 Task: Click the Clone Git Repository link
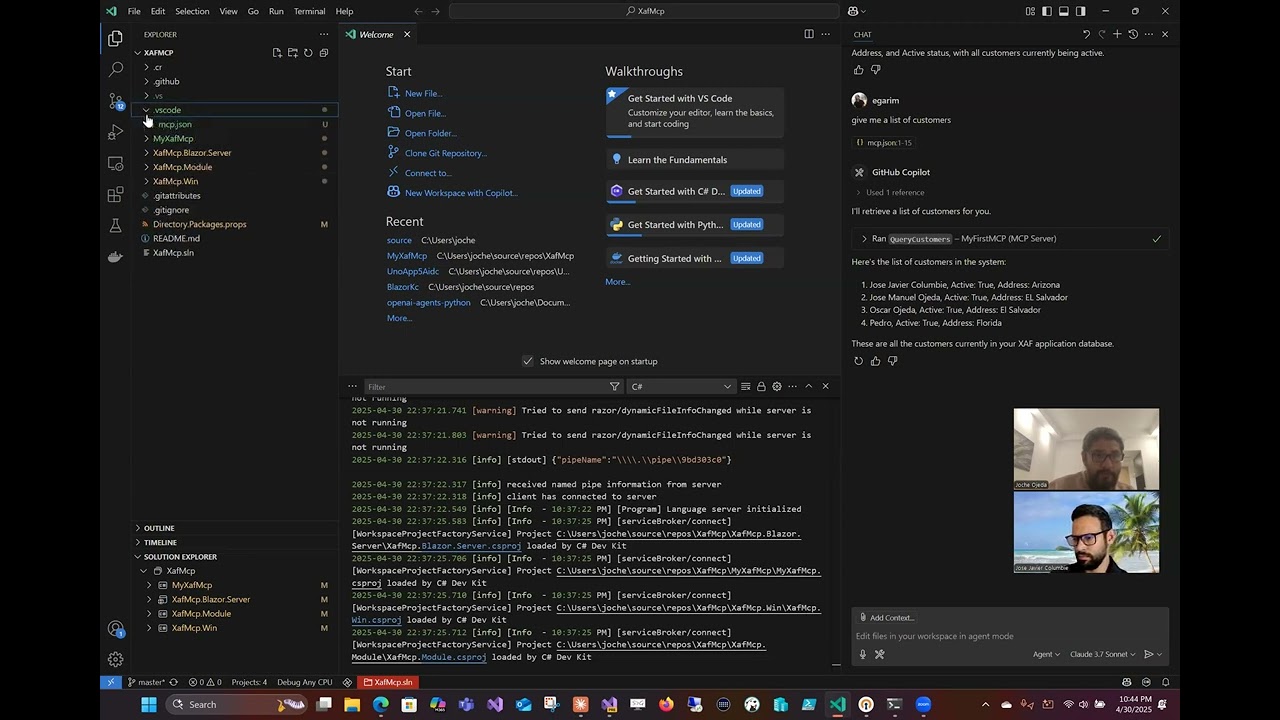point(445,153)
